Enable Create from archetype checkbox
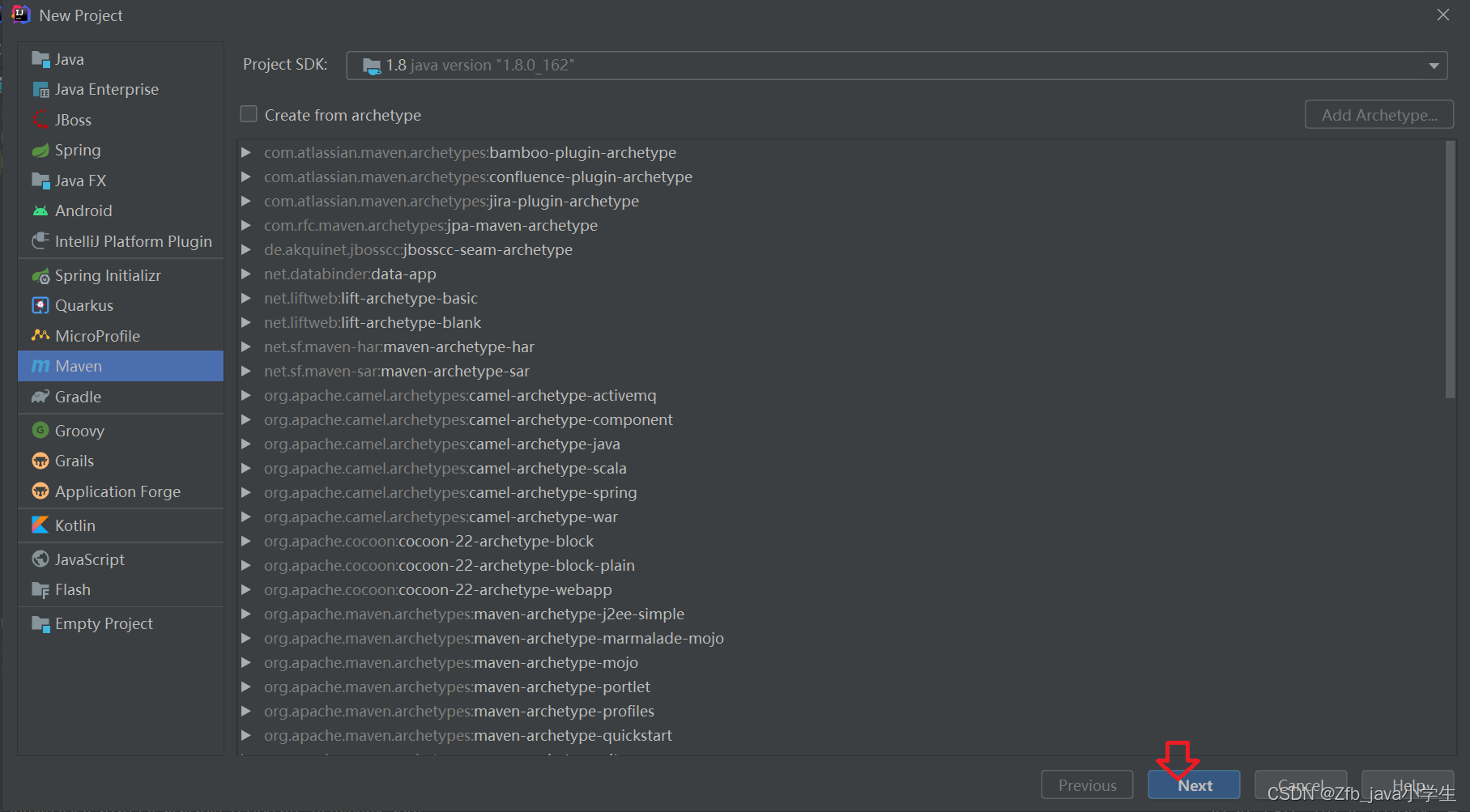This screenshot has height=812, width=1470. [x=249, y=114]
